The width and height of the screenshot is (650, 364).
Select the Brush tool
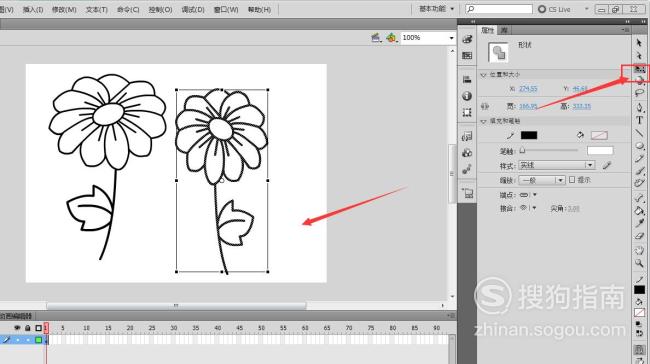click(639, 171)
